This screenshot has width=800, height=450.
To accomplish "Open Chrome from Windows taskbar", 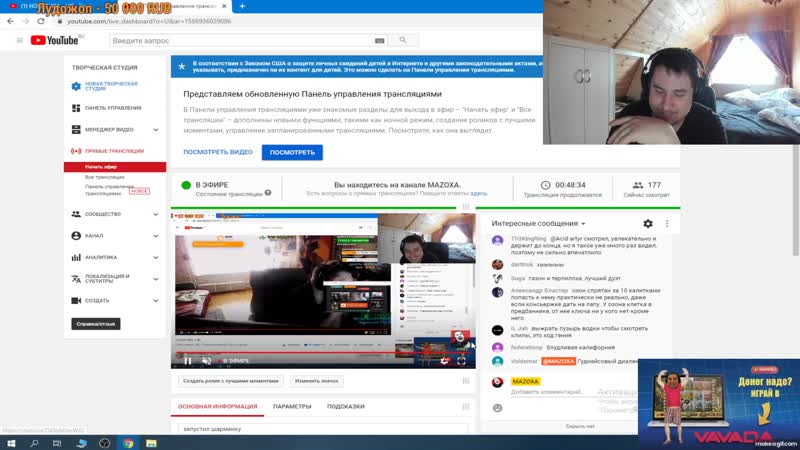I will [x=128, y=442].
